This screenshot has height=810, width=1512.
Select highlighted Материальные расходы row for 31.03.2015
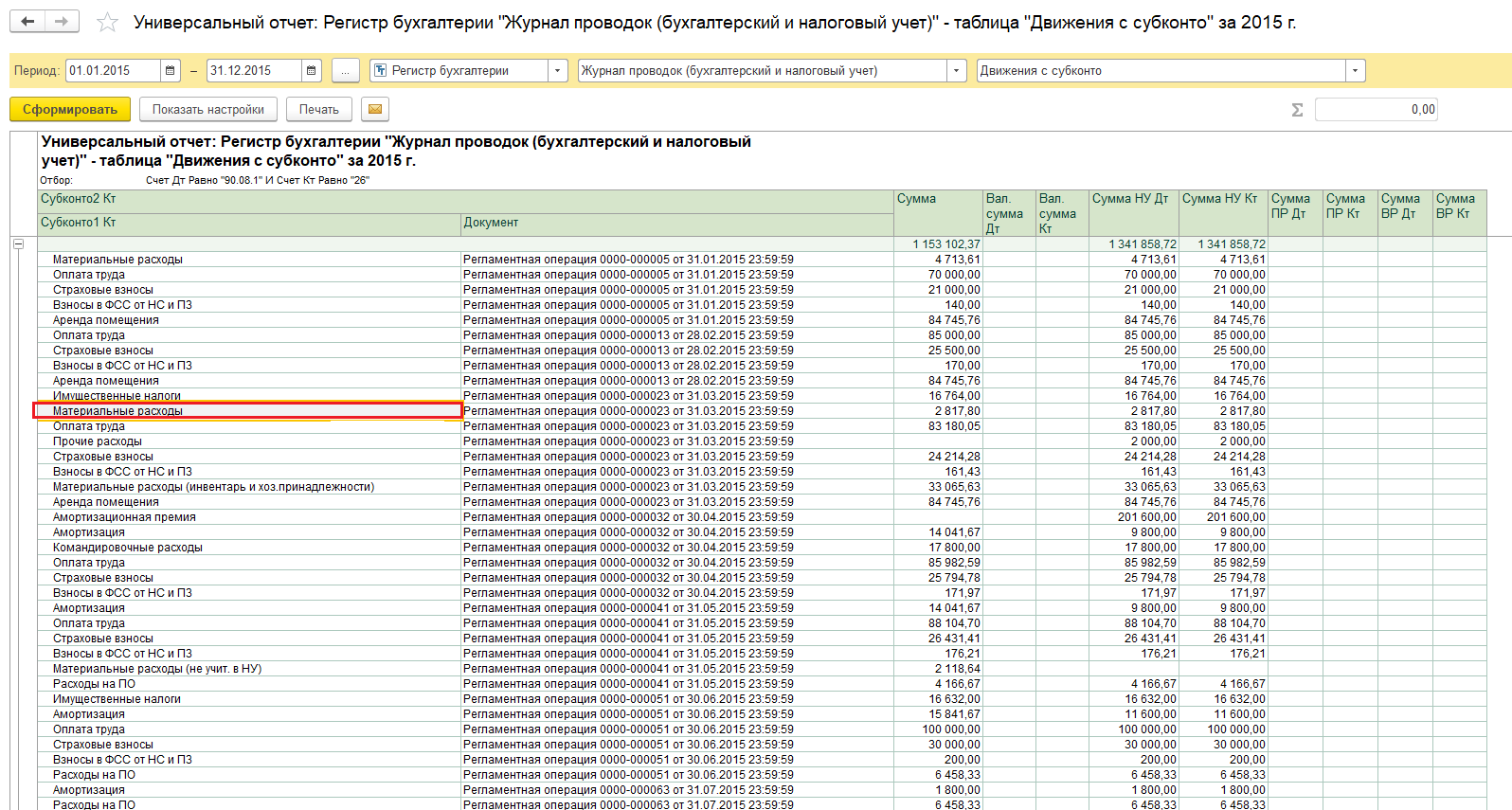[x=248, y=411]
